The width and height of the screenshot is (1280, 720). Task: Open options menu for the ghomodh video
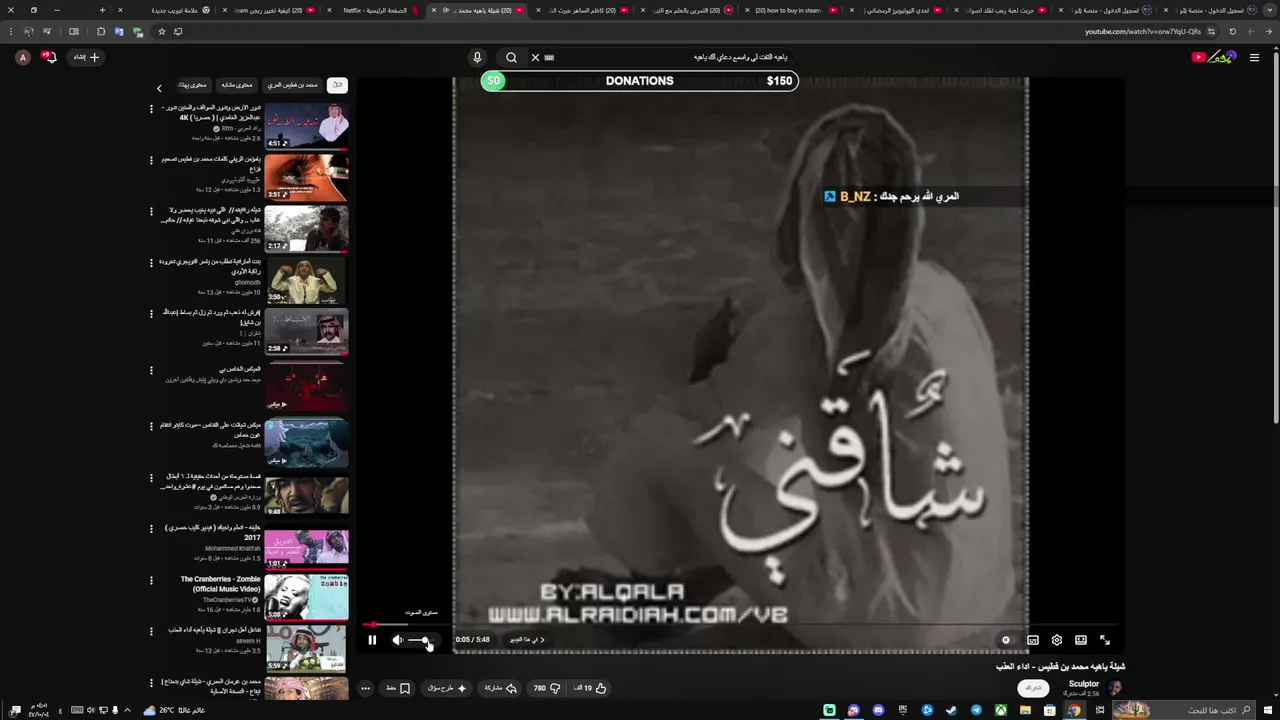(x=151, y=262)
